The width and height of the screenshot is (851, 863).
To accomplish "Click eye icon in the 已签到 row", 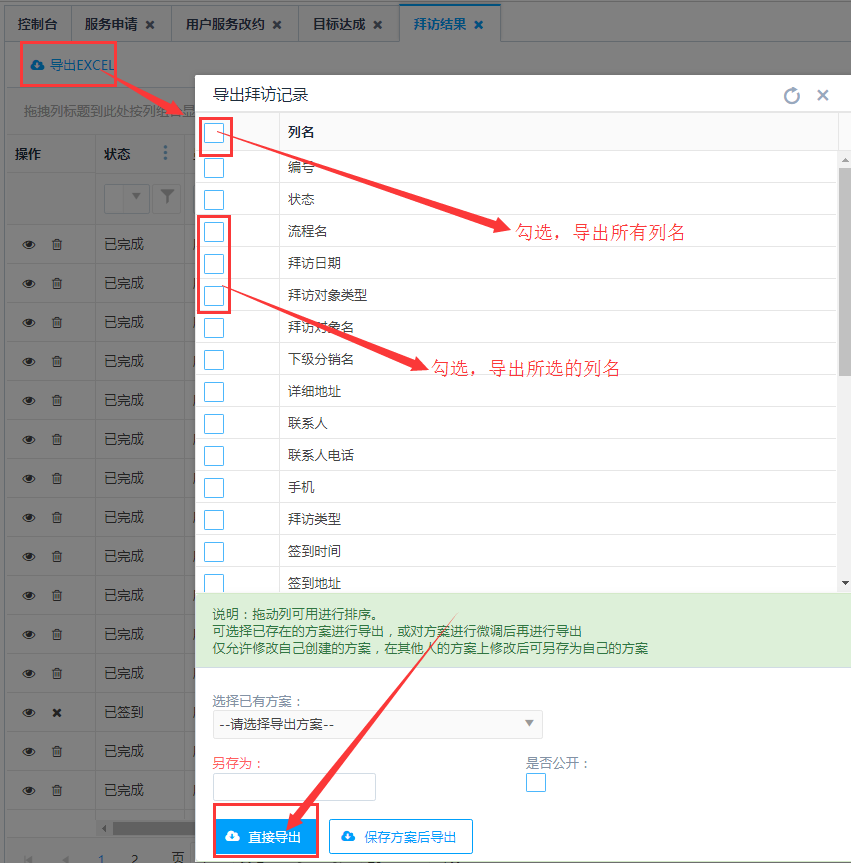I will 29,712.
